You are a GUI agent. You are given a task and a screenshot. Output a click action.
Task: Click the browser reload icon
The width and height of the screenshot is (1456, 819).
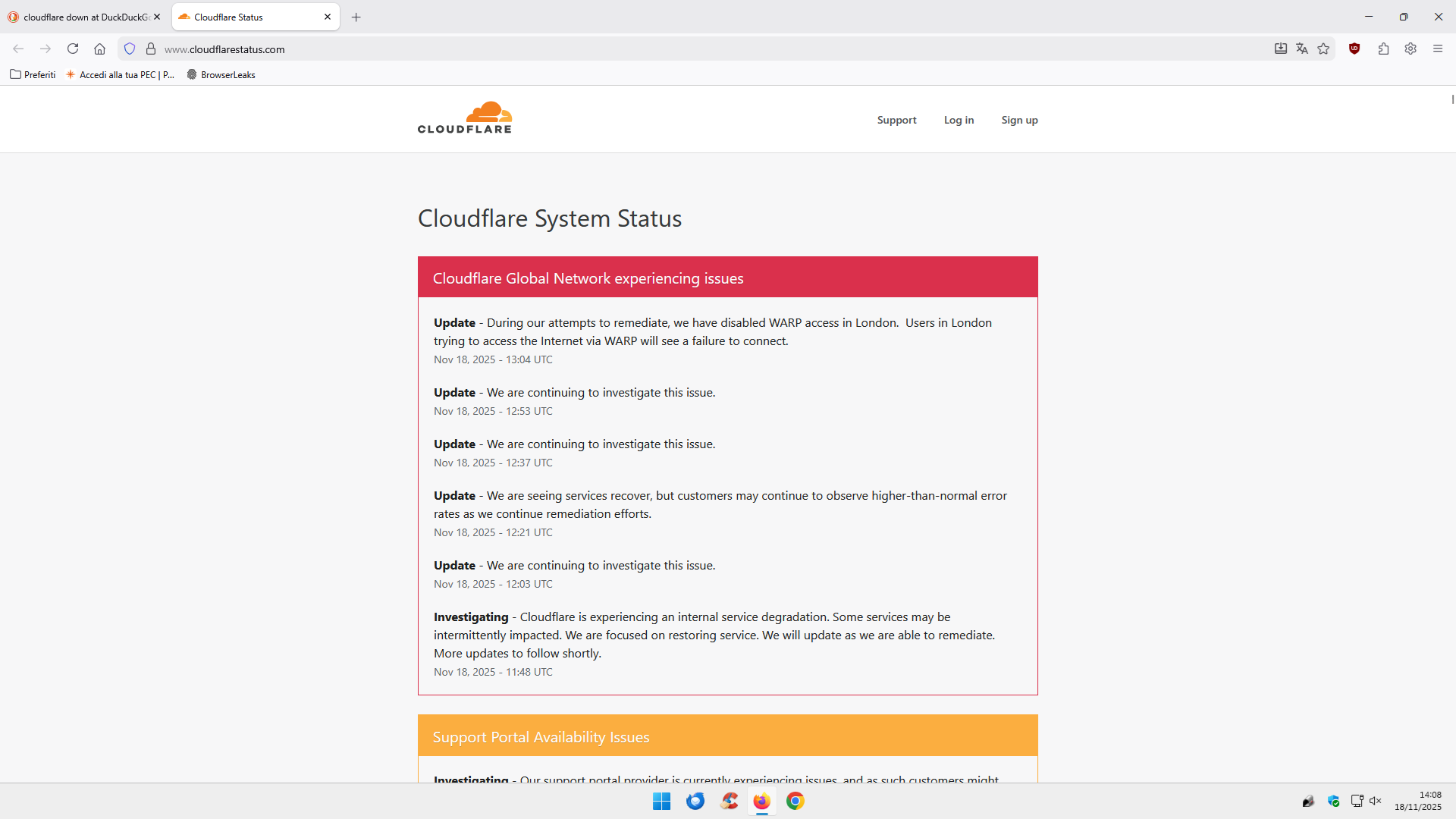73,49
